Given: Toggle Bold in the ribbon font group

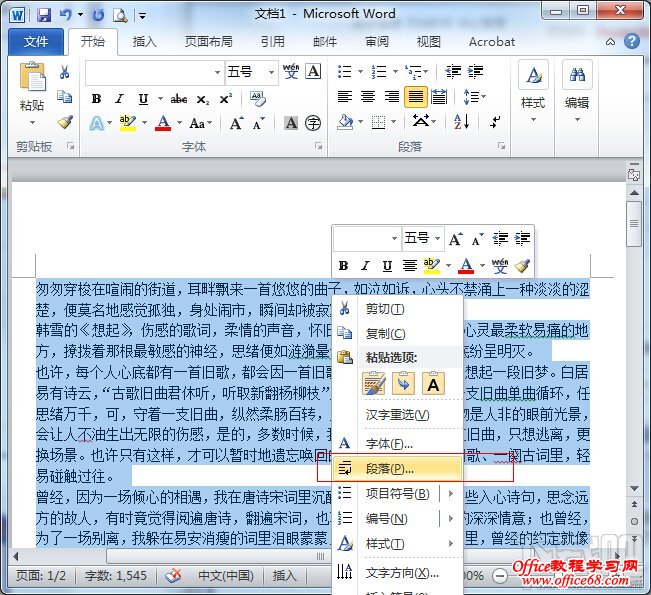Looking at the screenshot, I should [96, 99].
